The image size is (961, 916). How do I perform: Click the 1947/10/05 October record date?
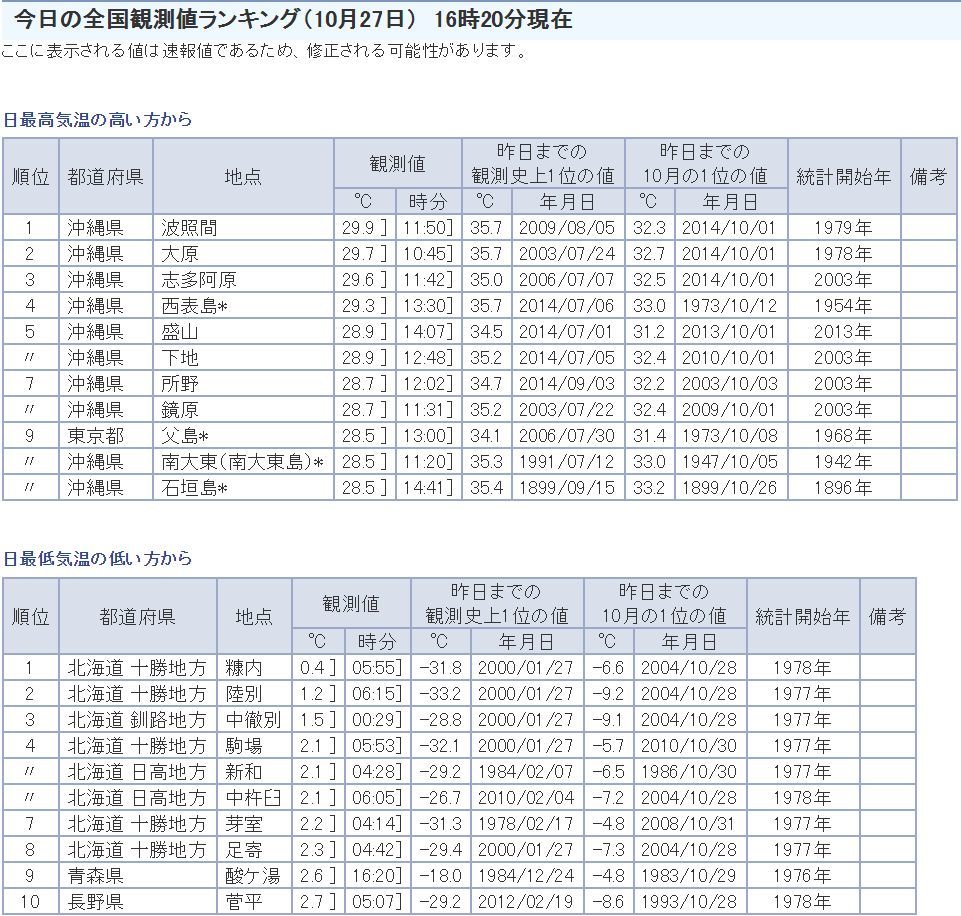coord(731,462)
